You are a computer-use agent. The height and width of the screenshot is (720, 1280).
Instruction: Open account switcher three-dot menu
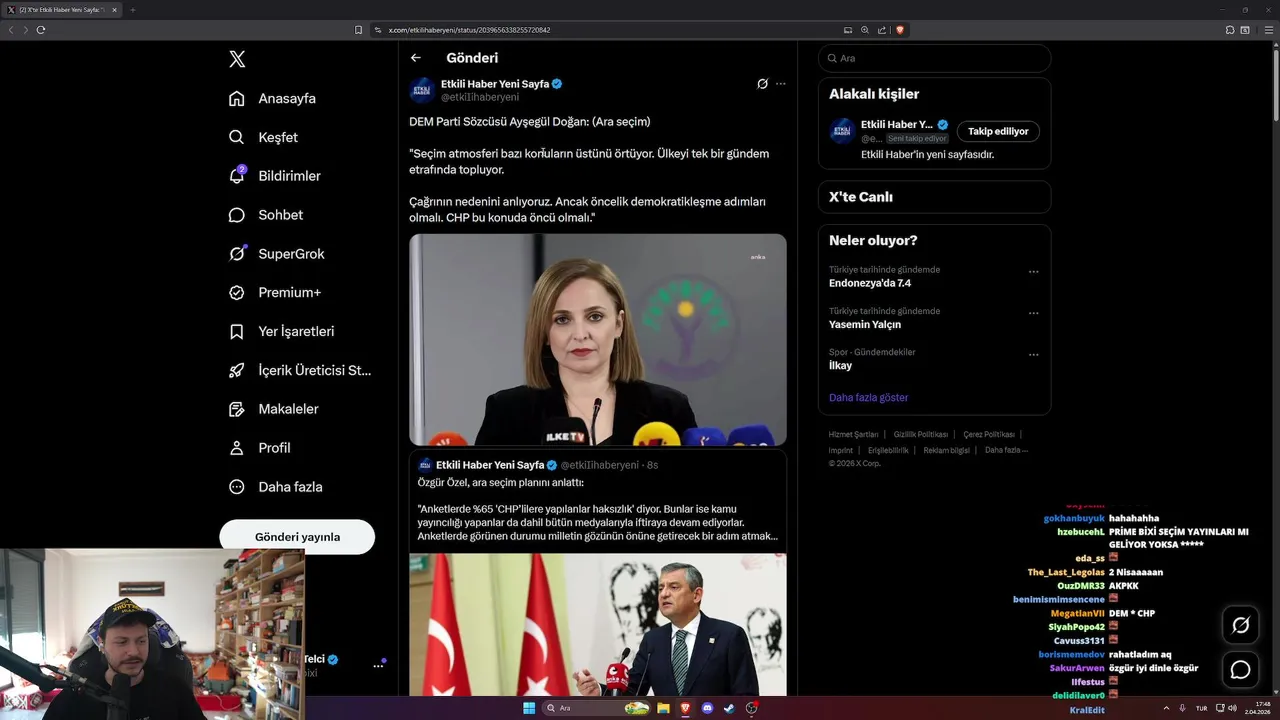(378, 665)
